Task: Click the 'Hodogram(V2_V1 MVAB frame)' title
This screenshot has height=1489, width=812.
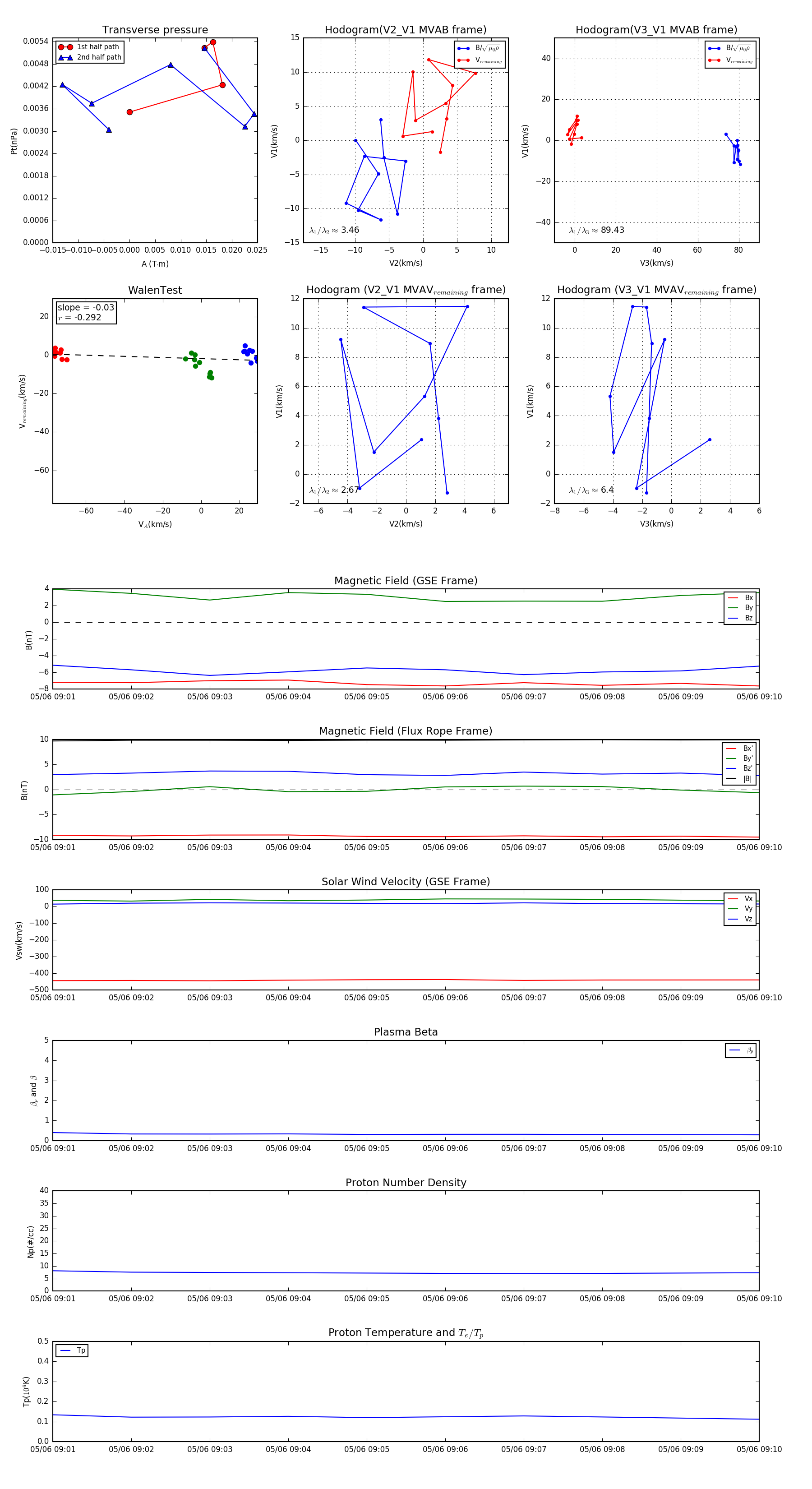Action: click(406, 30)
